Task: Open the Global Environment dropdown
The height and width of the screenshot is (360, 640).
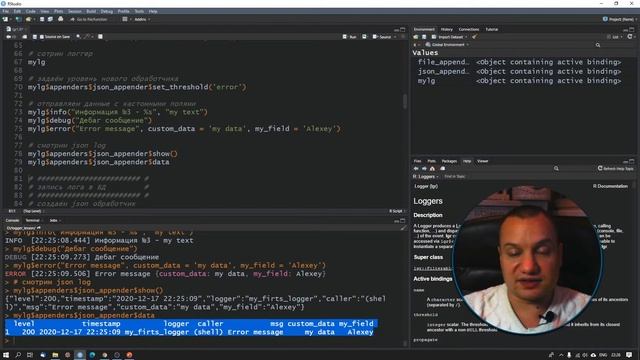Action: (x=447, y=44)
